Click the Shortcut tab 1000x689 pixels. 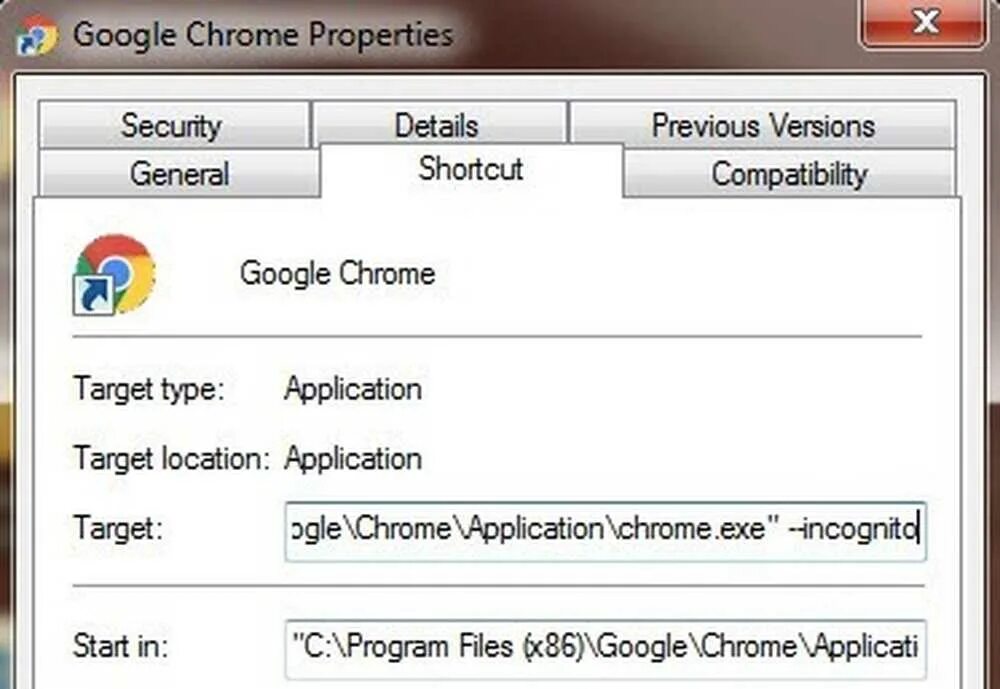click(x=471, y=169)
